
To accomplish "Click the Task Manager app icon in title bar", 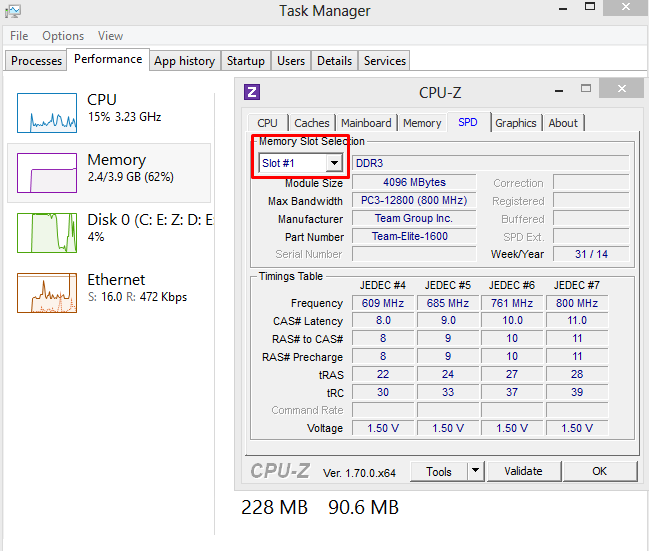I will [13, 11].
